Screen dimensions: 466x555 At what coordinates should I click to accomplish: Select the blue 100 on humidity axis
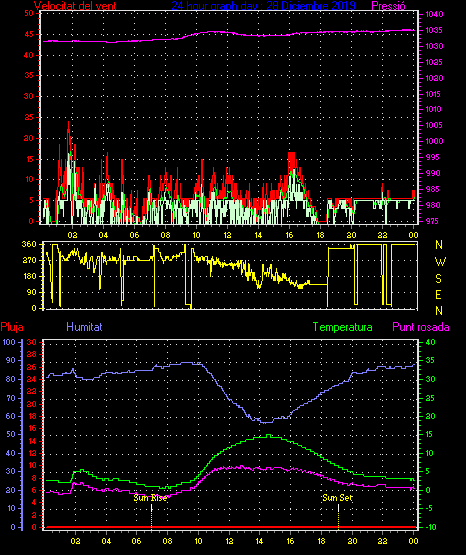pyautogui.click(x=9, y=342)
